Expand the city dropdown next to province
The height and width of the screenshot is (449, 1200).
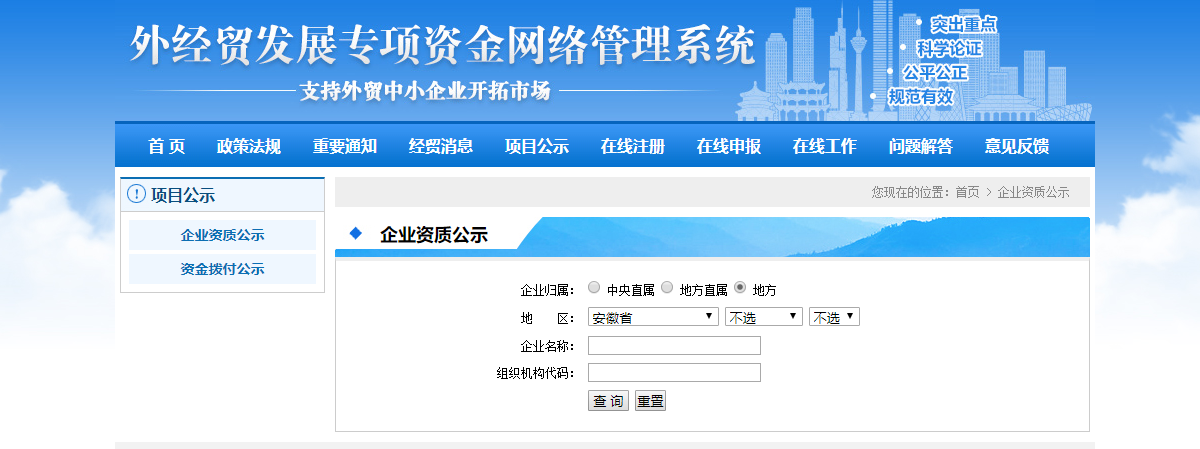point(765,317)
